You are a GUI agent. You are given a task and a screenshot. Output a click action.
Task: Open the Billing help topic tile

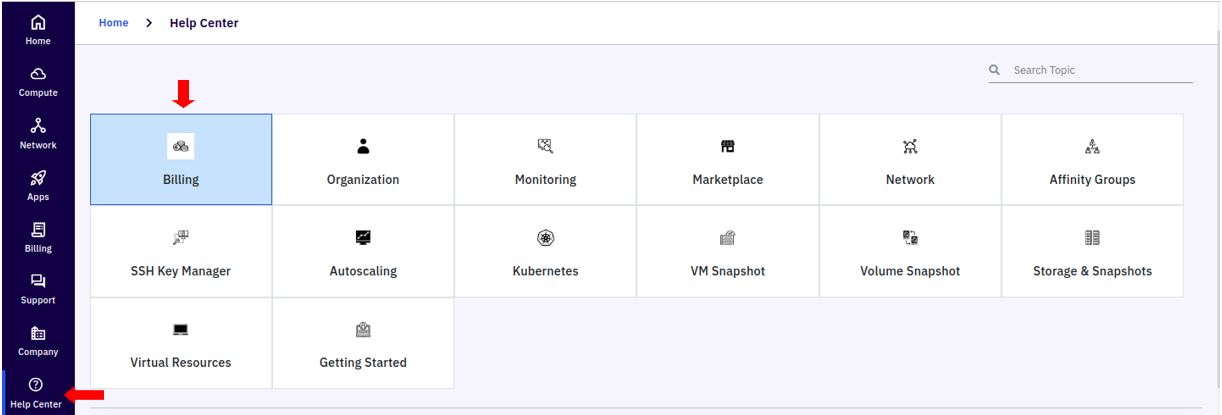point(181,159)
